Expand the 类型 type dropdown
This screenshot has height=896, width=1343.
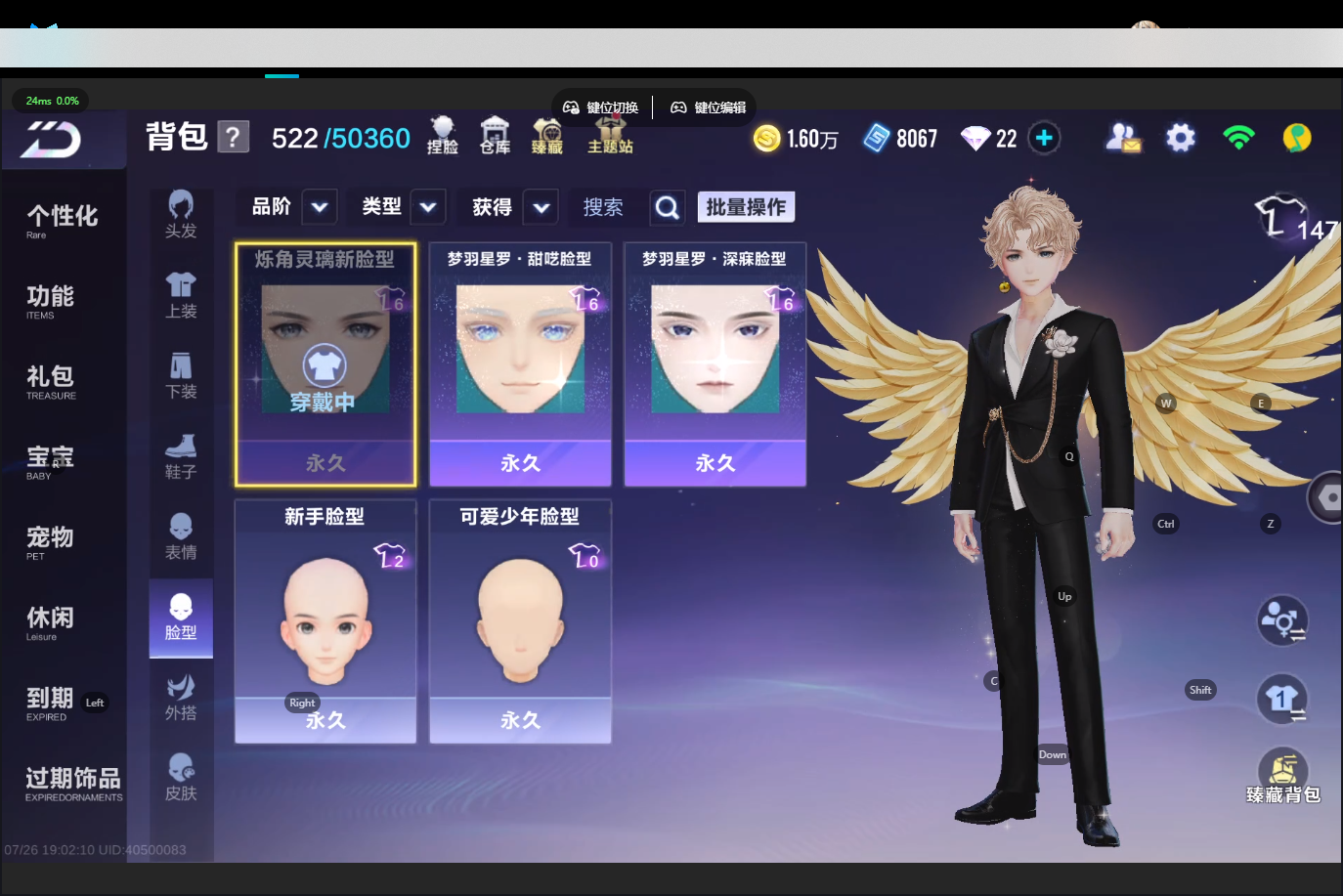coord(428,207)
